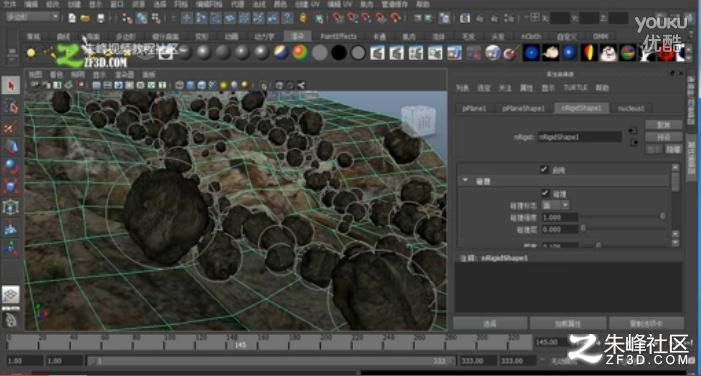The image size is (701, 376).
Task: Switch to the pPlaneShape1 tab
Action: (x=523, y=108)
